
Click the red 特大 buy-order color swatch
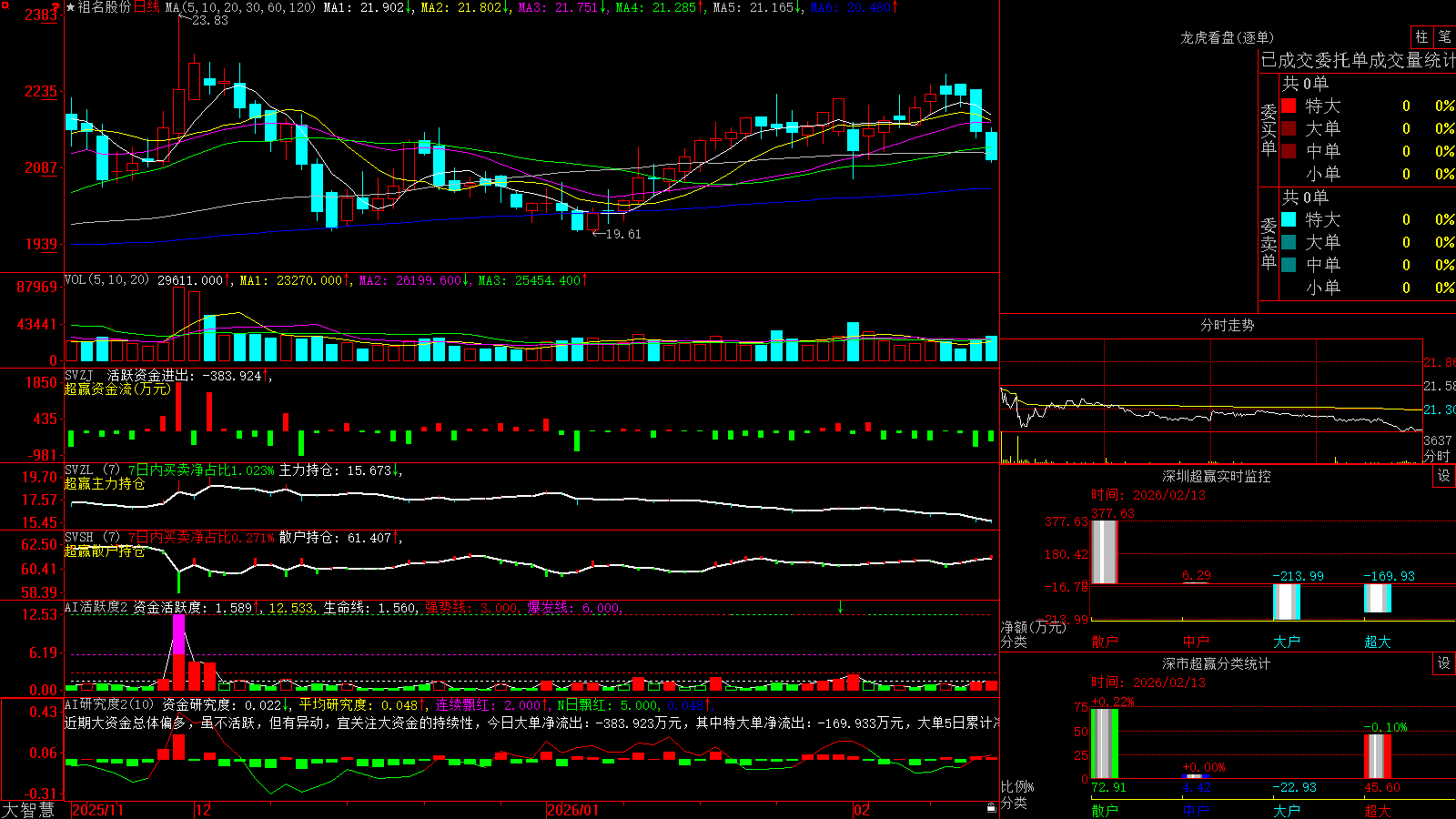1289,106
